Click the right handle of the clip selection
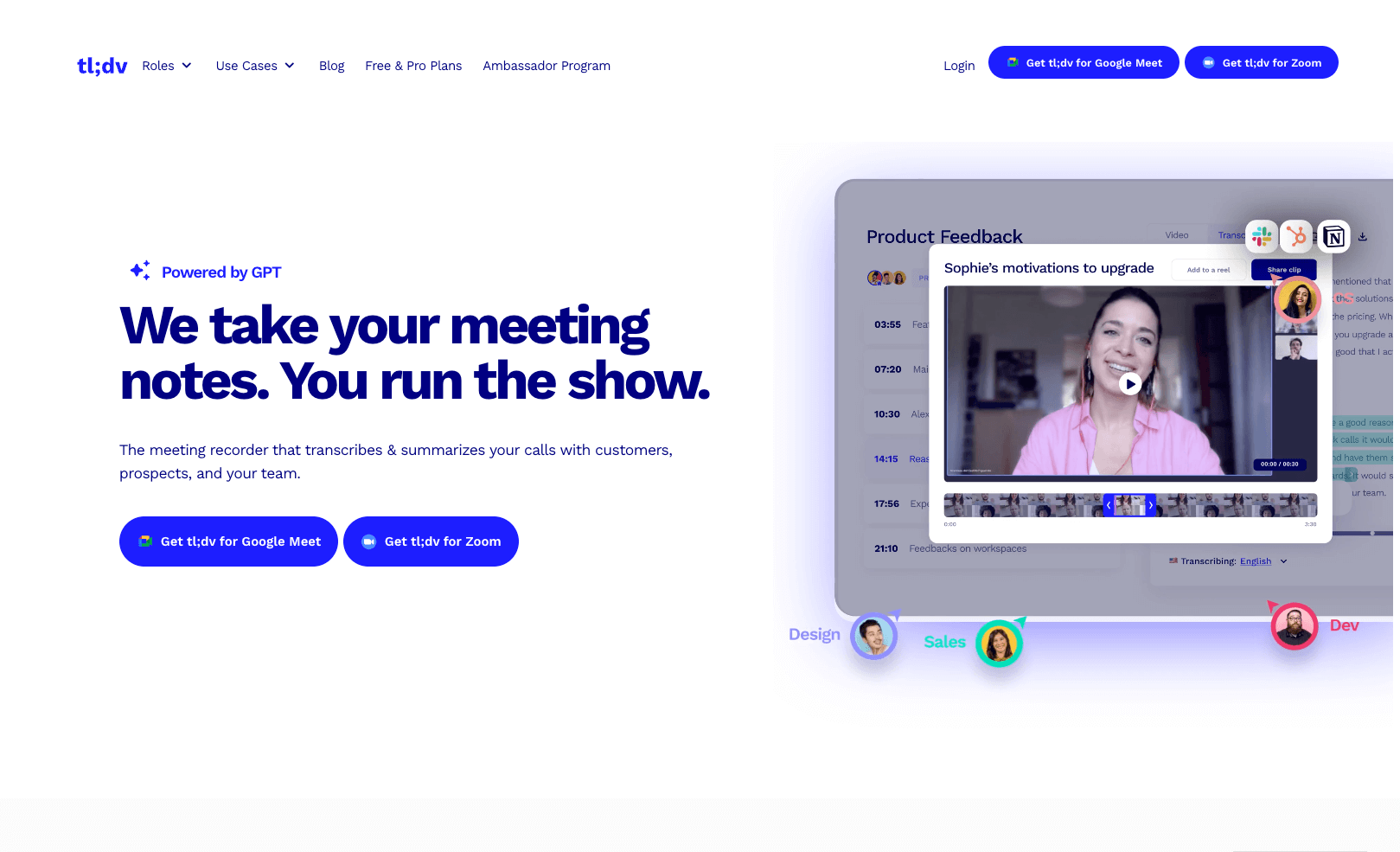This screenshot has width=1400, height=852. click(1151, 505)
